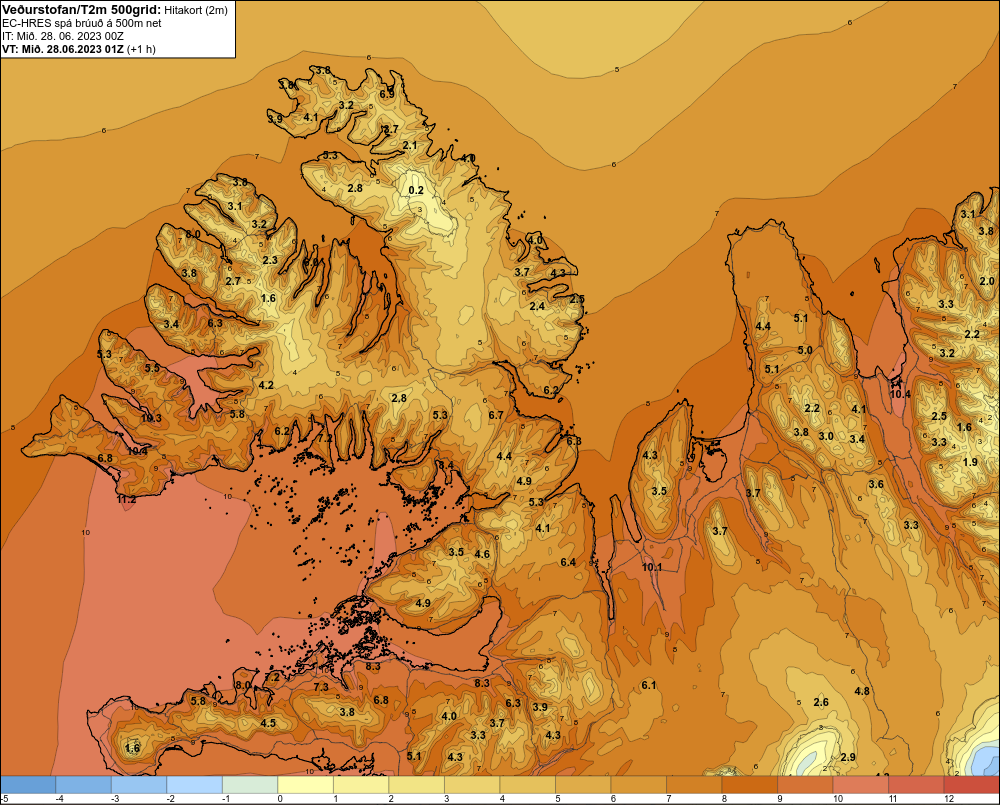Click the legend color between -1 and 0

coord(250,785)
